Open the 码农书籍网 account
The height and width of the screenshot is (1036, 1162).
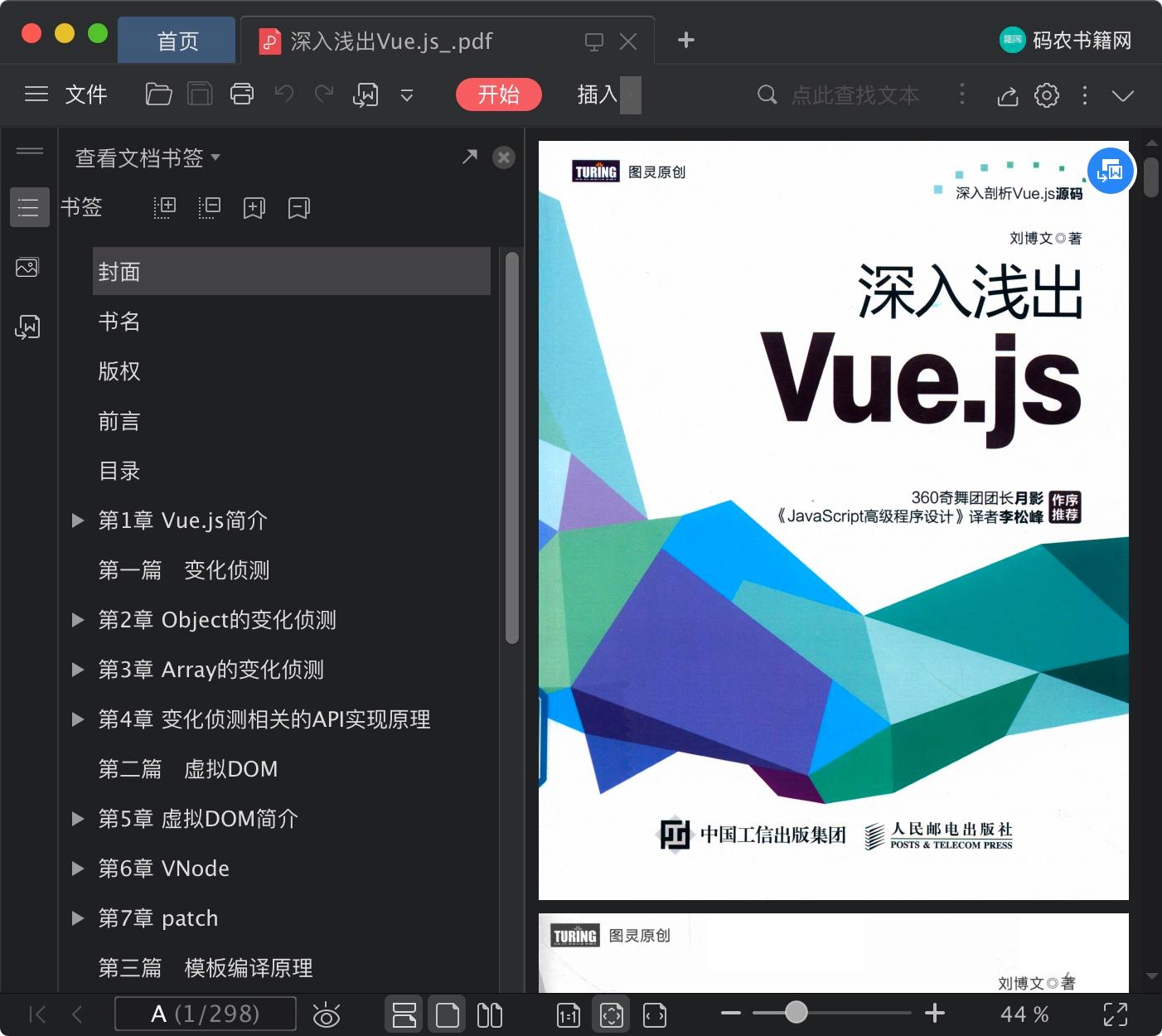(1066, 40)
